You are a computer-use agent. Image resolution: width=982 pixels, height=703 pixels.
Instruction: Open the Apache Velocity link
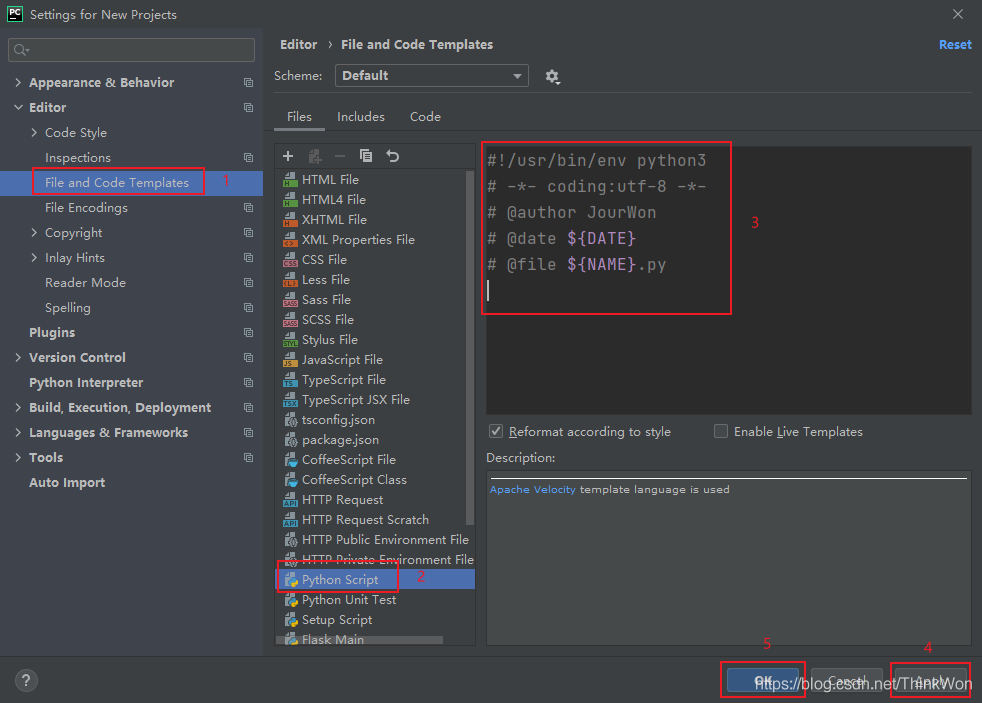(x=532, y=490)
